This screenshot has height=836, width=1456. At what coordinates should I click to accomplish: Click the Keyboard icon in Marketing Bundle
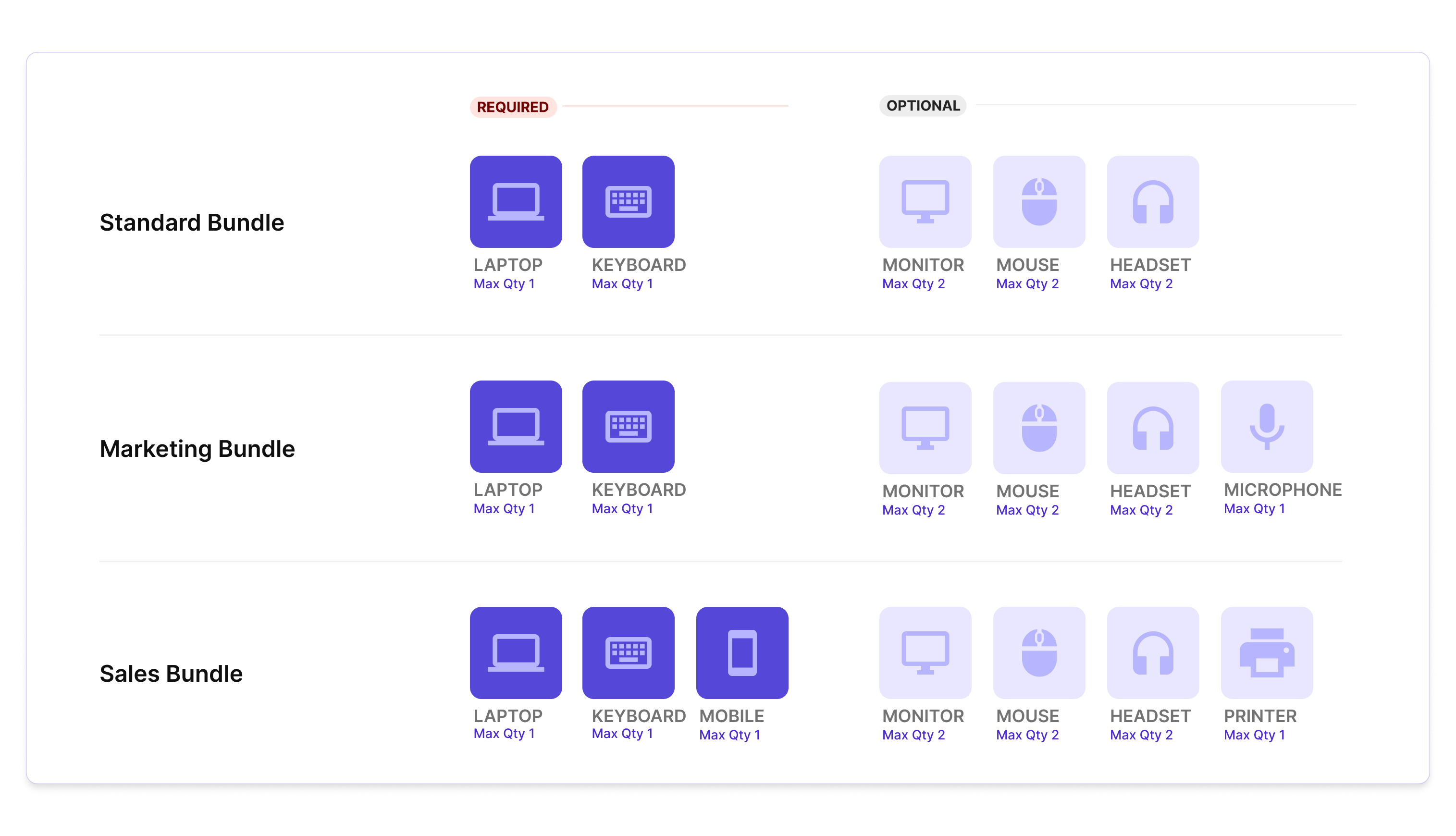click(x=628, y=427)
